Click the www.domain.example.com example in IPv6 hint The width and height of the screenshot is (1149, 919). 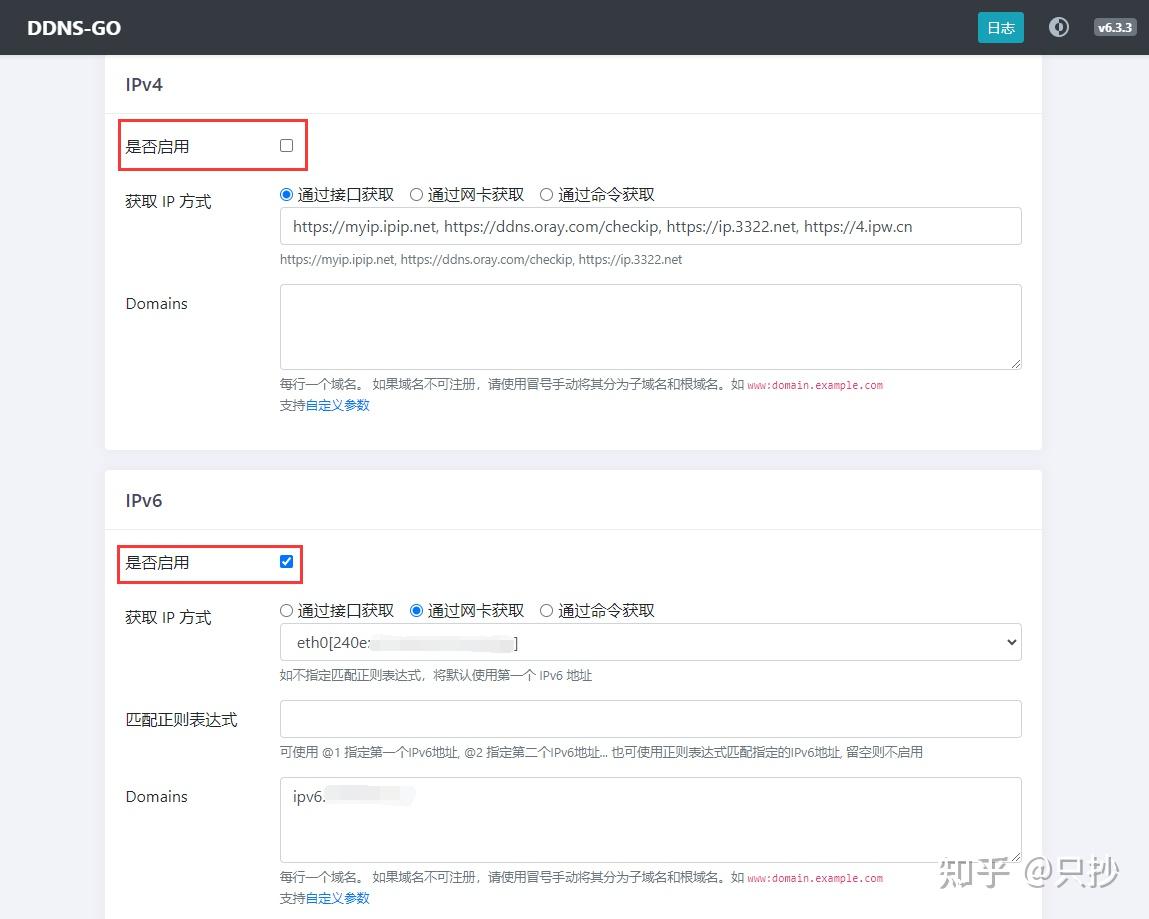click(814, 877)
